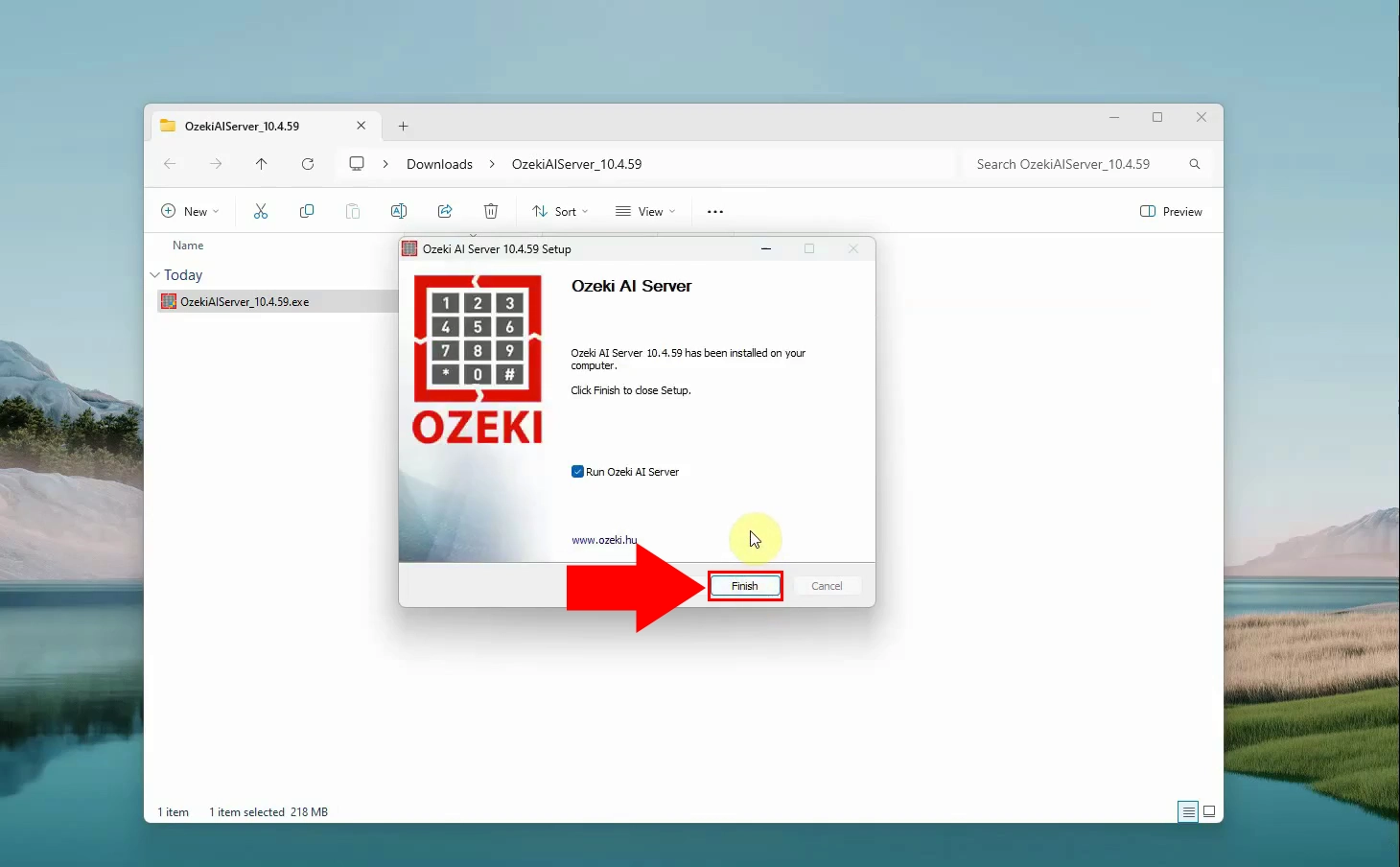
Task: Click Cancel in the Ozeki setup dialog
Action: pos(827,586)
